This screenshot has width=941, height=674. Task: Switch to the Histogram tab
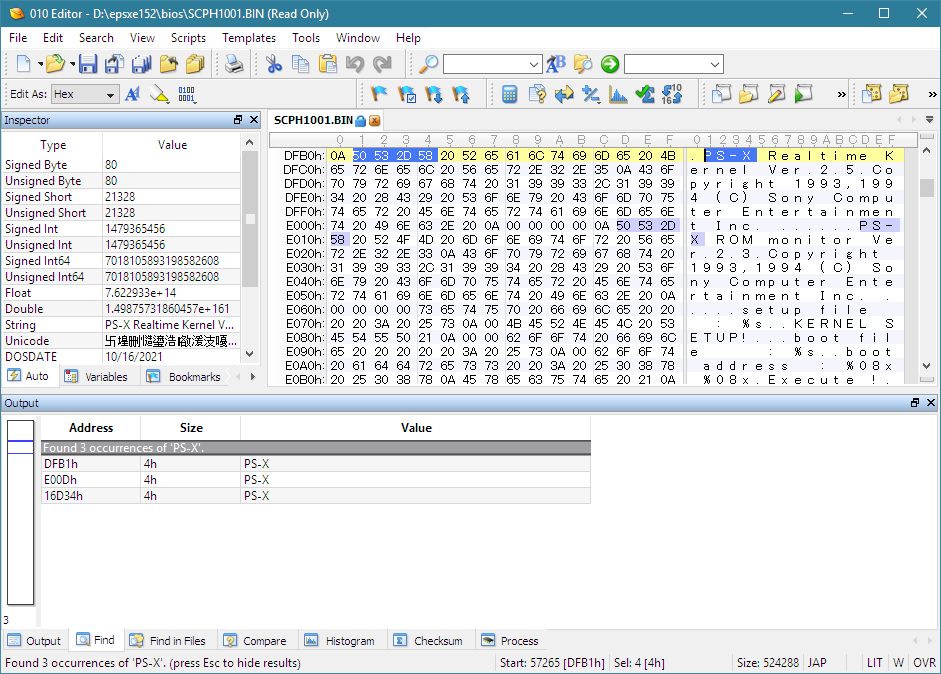pyautogui.click(x=339, y=640)
